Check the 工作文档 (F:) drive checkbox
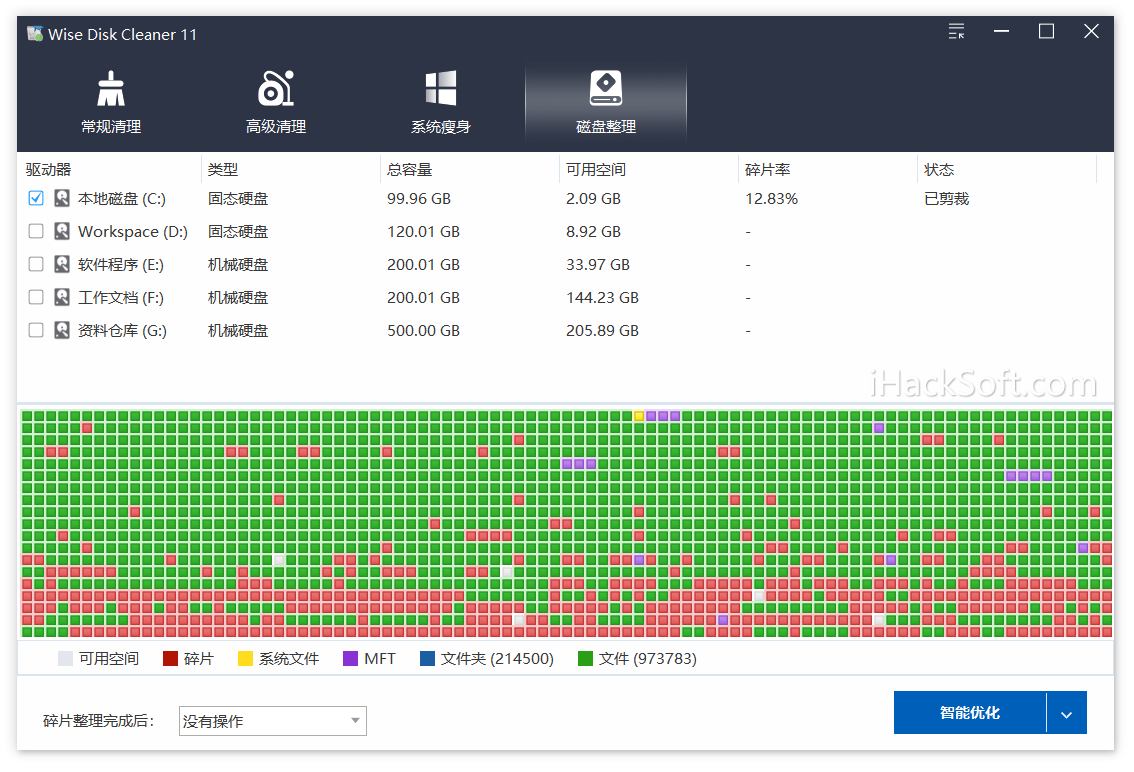 click(x=36, y=297)
